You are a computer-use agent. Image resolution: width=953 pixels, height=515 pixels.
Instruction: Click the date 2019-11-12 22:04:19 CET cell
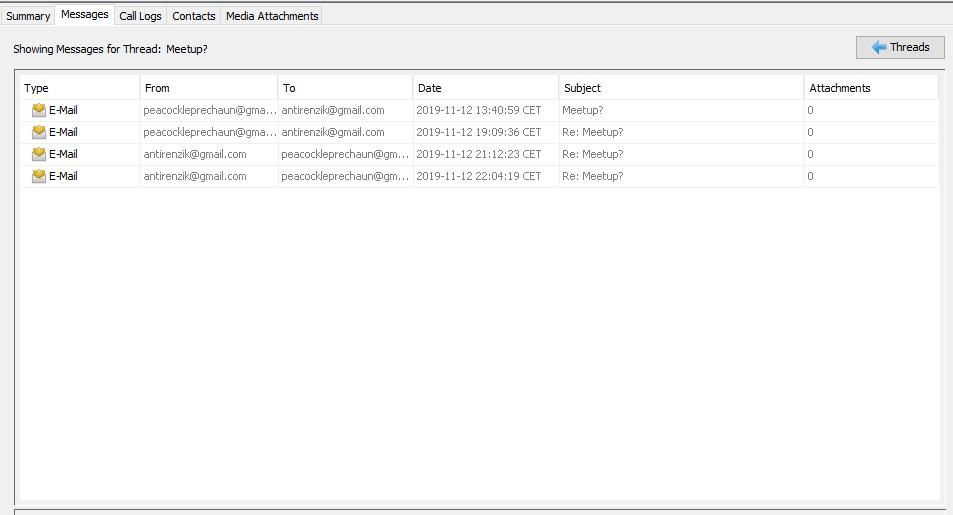[x=479, y=176]
